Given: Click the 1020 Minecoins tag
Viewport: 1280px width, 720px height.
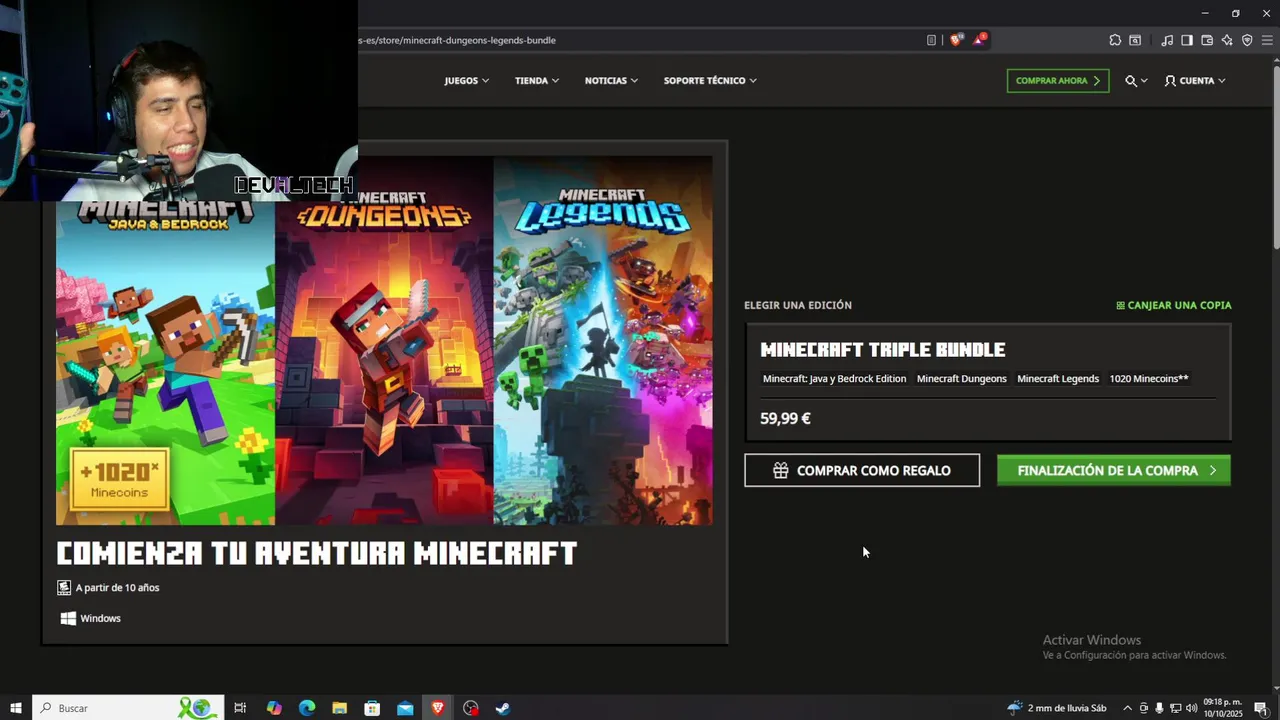Looking at the screenshot, I should [1149, 379].
